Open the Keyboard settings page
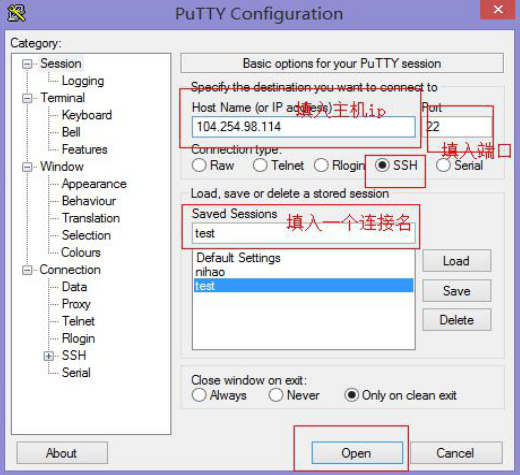This screenshot has height=475, width=520. (x=87, y=115)
